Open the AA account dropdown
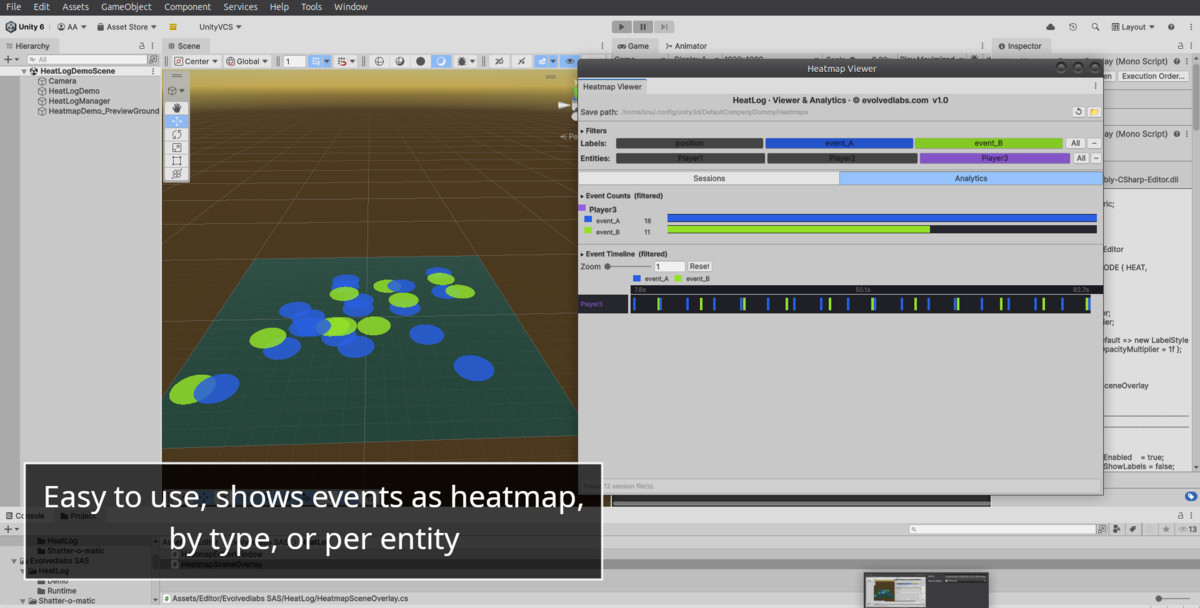Image resolution: width=1200 pixels, height=608 pixels. tap(72, 27)
